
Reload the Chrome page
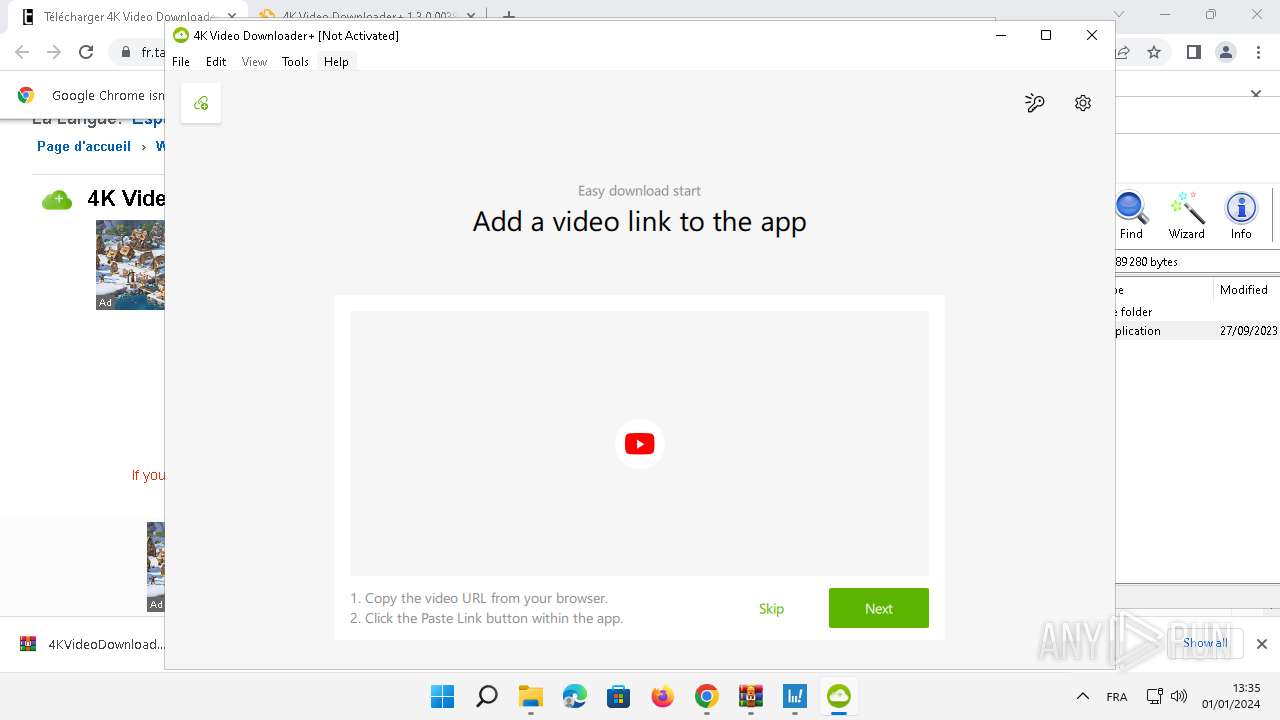pos(86,52)
